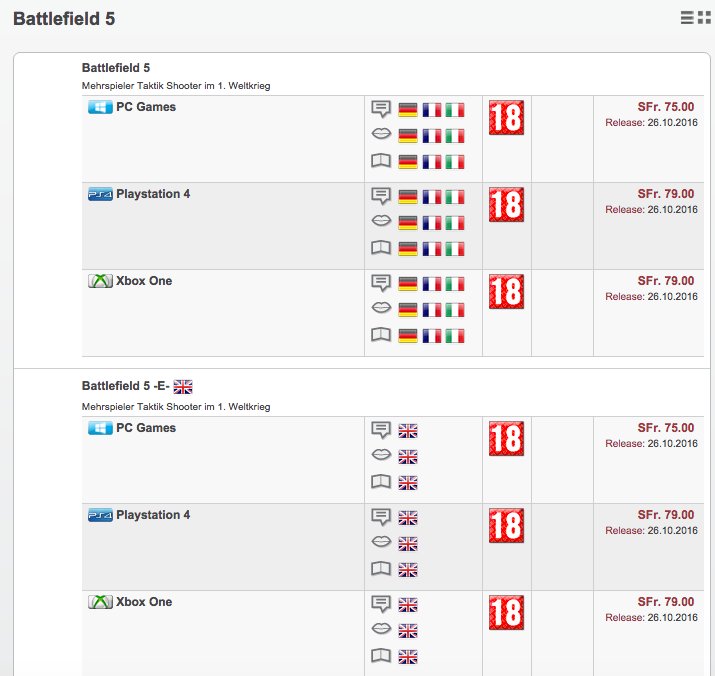
Task: Click PS4 logo in the English -E- edition
Action: tap(100, 515)
